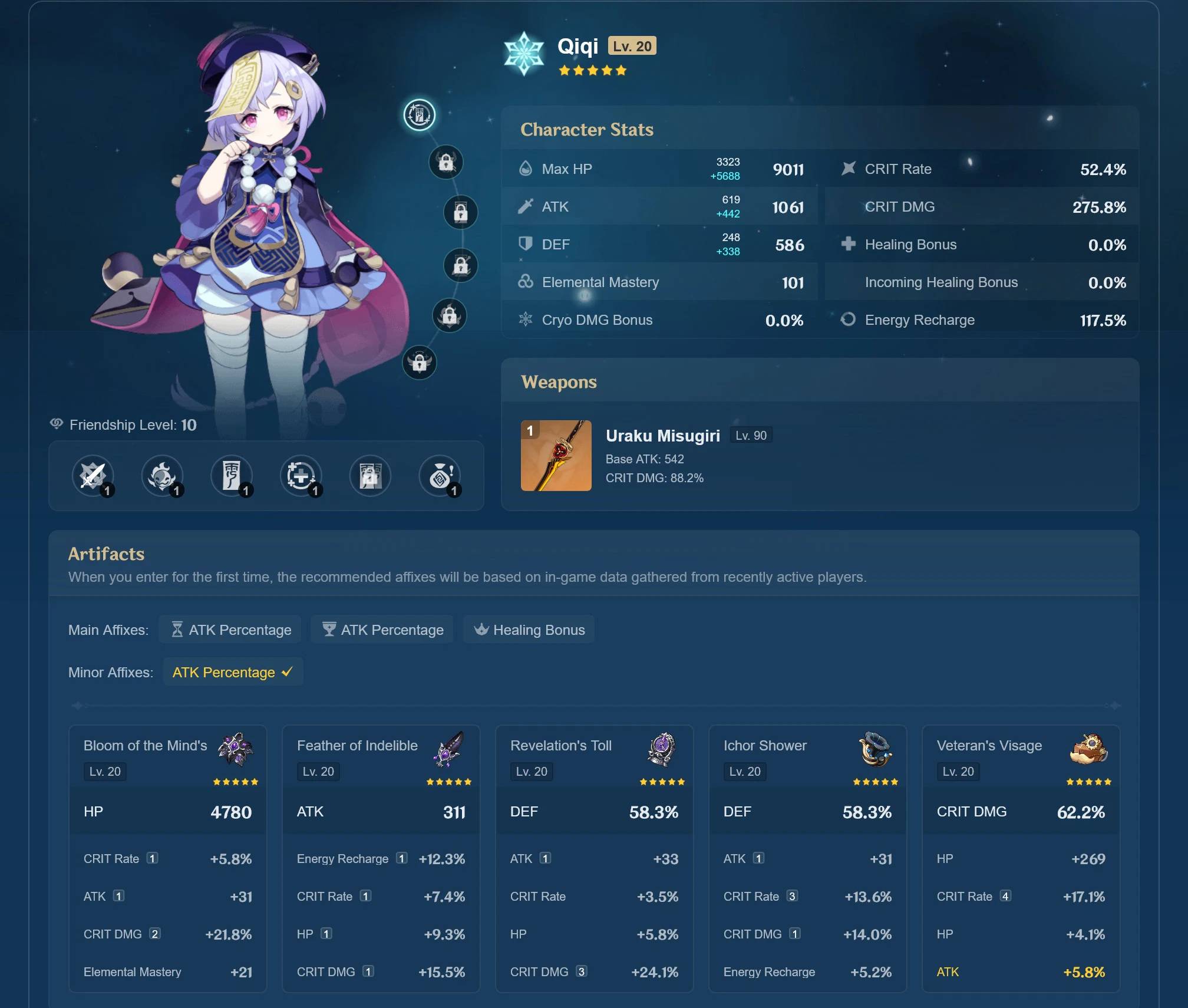
Task: Click the bottom locked constellation icon
Action: 419,363
